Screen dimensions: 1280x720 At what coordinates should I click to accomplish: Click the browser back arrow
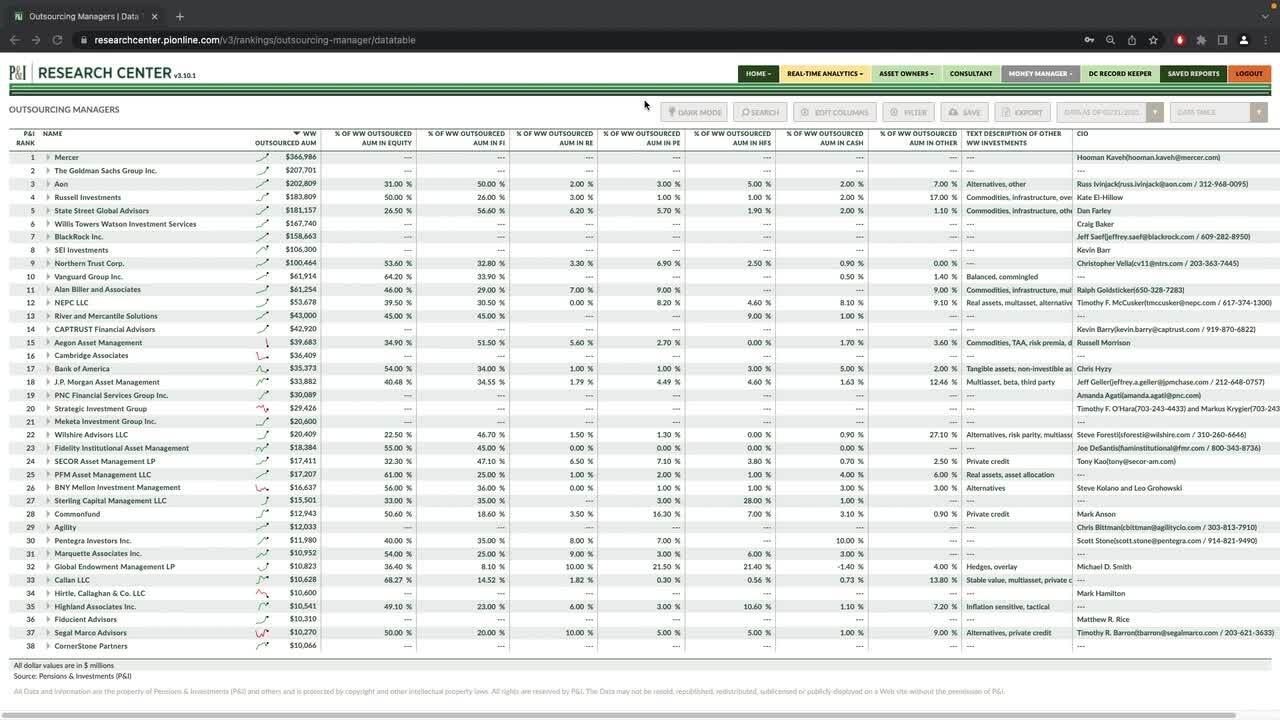[x=14, y=40]
